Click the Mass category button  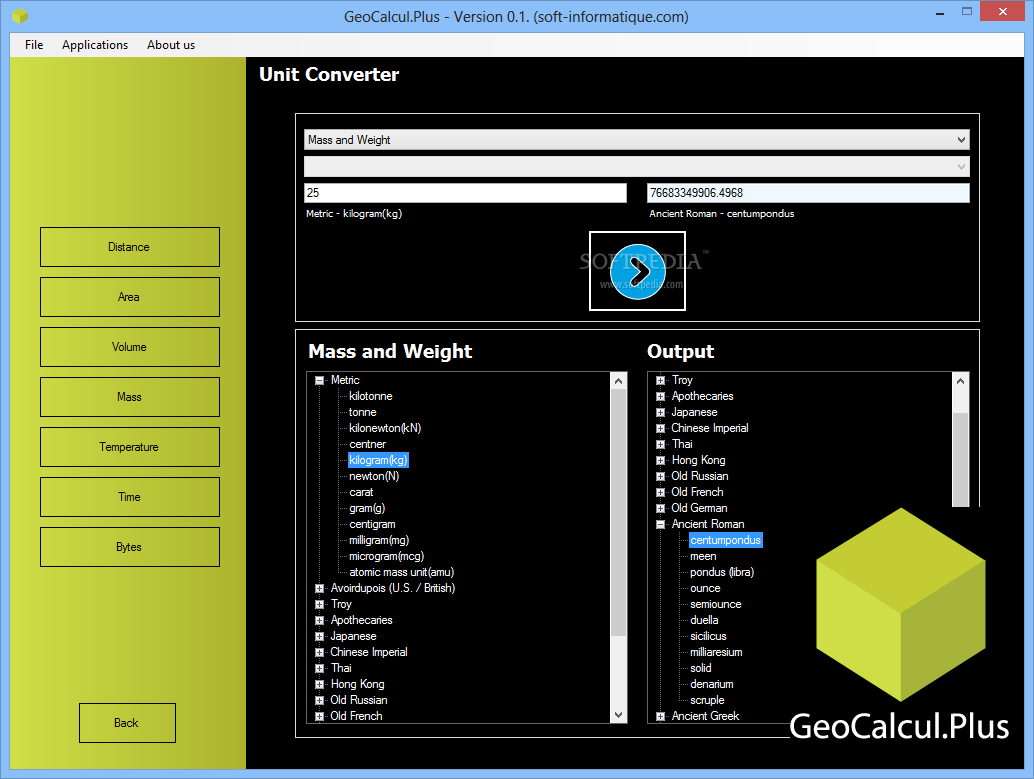(130, 397)
